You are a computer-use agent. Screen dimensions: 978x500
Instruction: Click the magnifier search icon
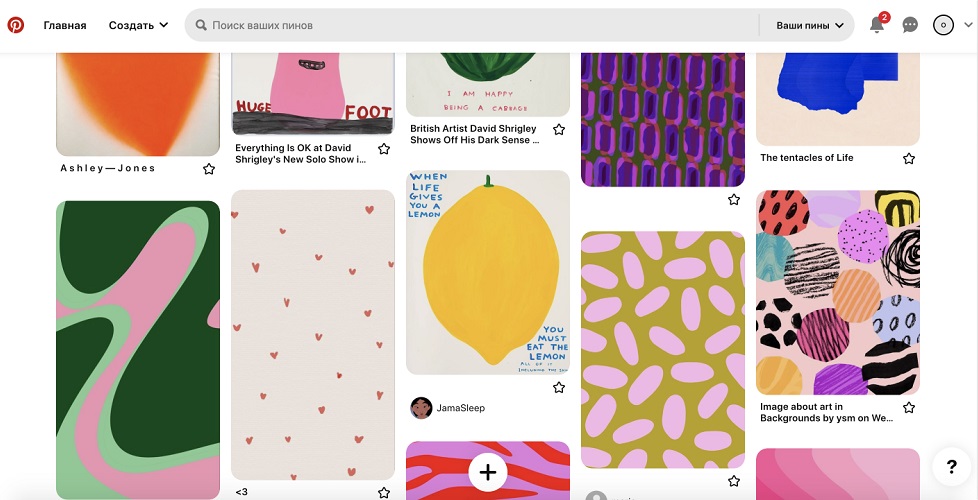click(201, 25)
